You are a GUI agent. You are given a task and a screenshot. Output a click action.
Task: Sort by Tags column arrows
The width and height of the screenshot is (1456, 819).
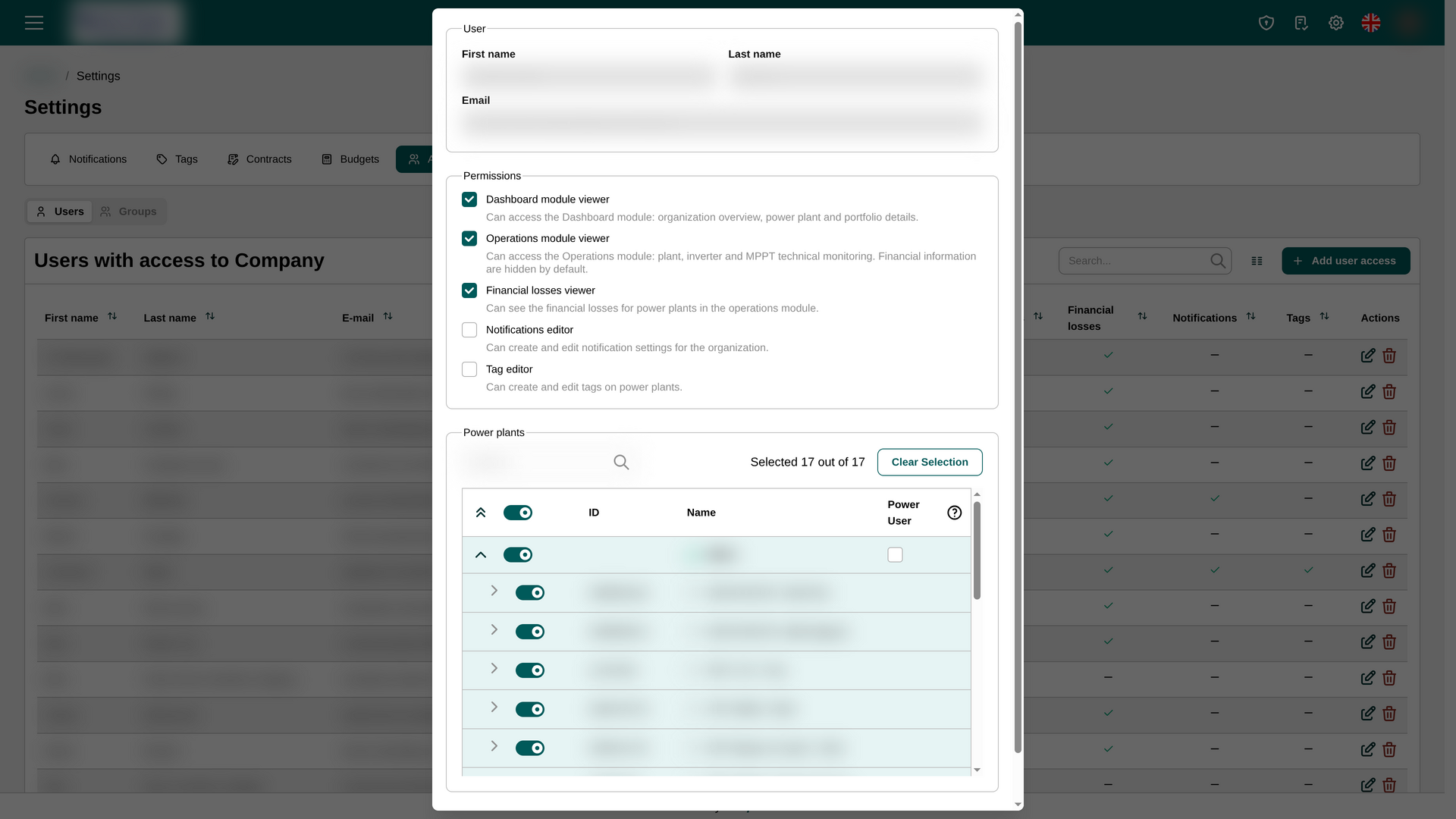coord(1324,316)
